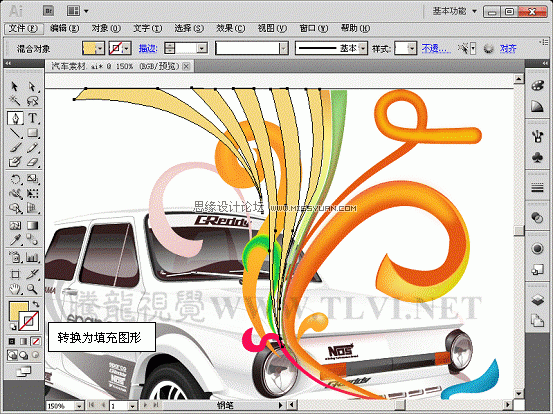Screen dimensions: 553x414
Task: Select the Blob Brush tool
Action: point(15,162)
